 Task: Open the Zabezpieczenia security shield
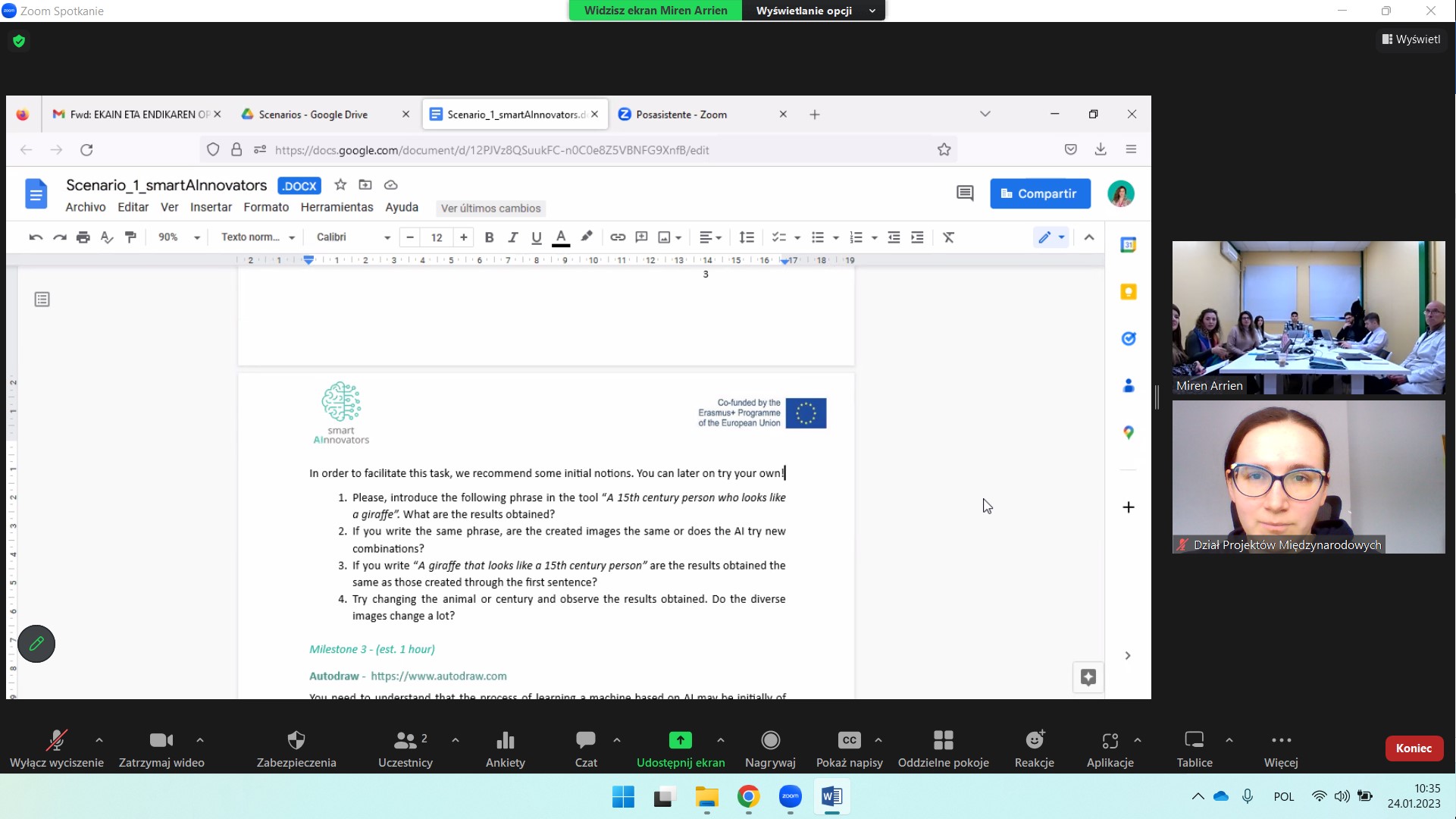[x=296, y=740]
